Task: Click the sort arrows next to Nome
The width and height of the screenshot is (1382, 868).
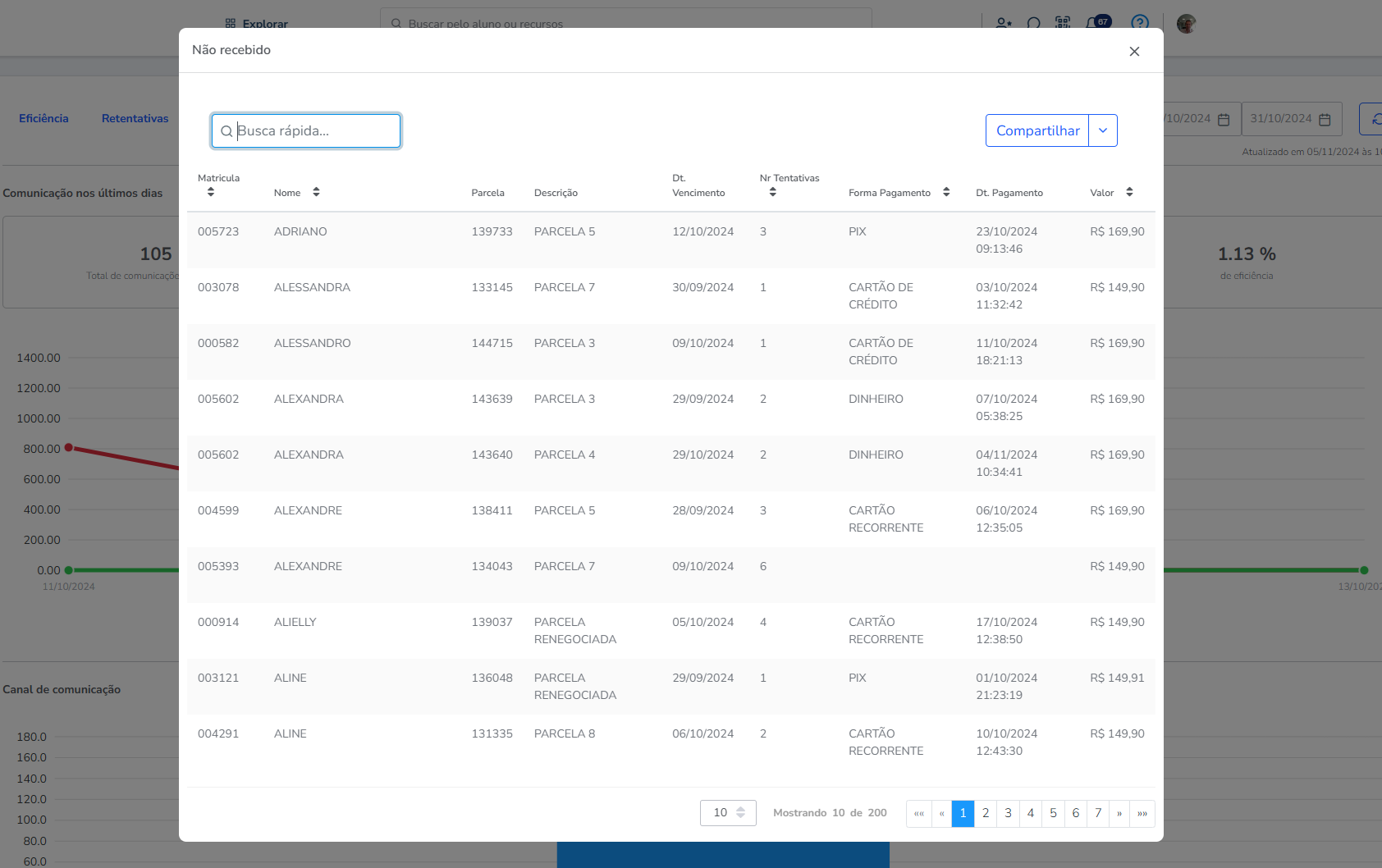Action: click(316, 192)
